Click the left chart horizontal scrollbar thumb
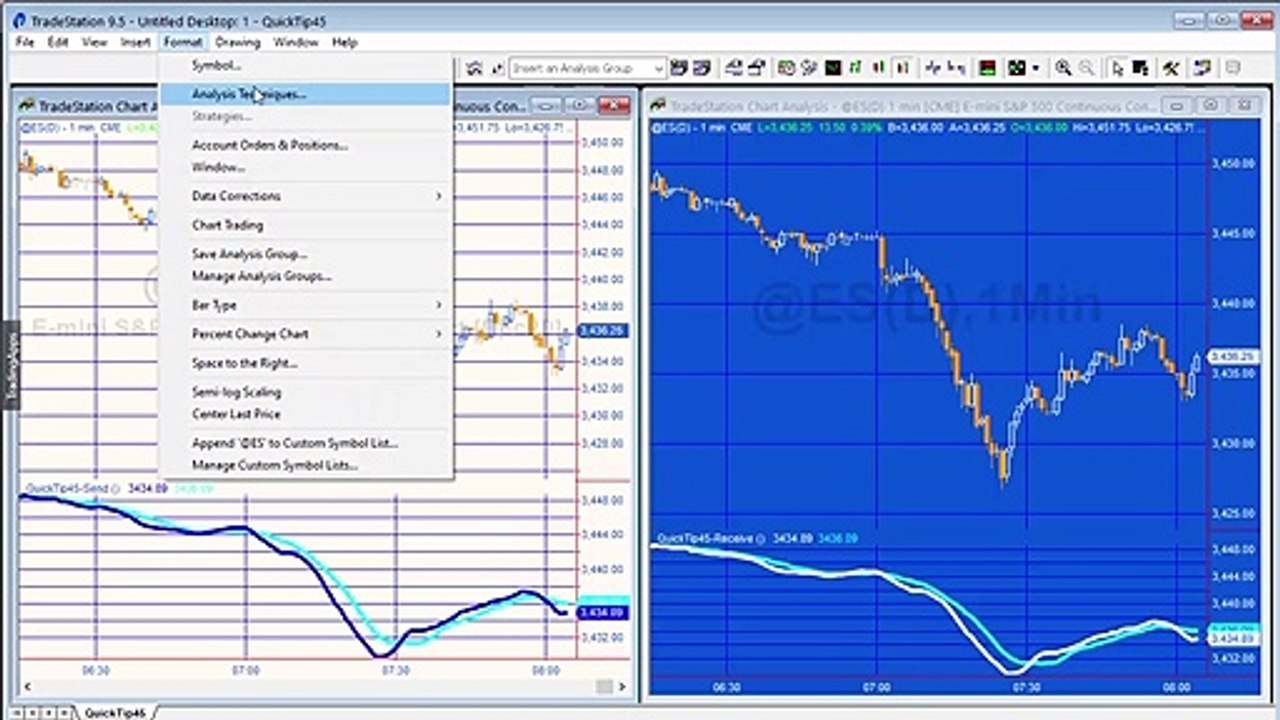The width and height of the screenshot is (1280, 720). (x=604, y=686)
